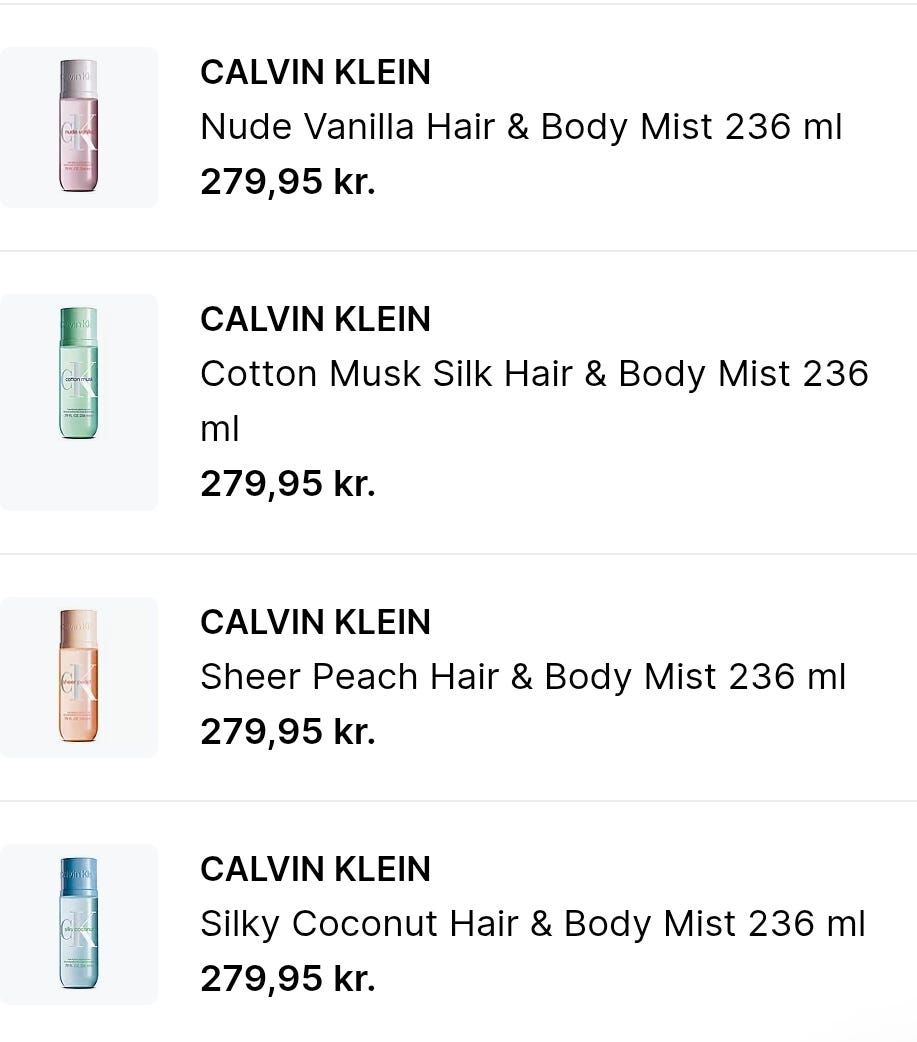Image resolution: width=917 pixels, height=1042 pixels.
Task: Click the 279,95 kr. price of Silky Coconut
Action: pyautogui.click(x=288, y=979)
